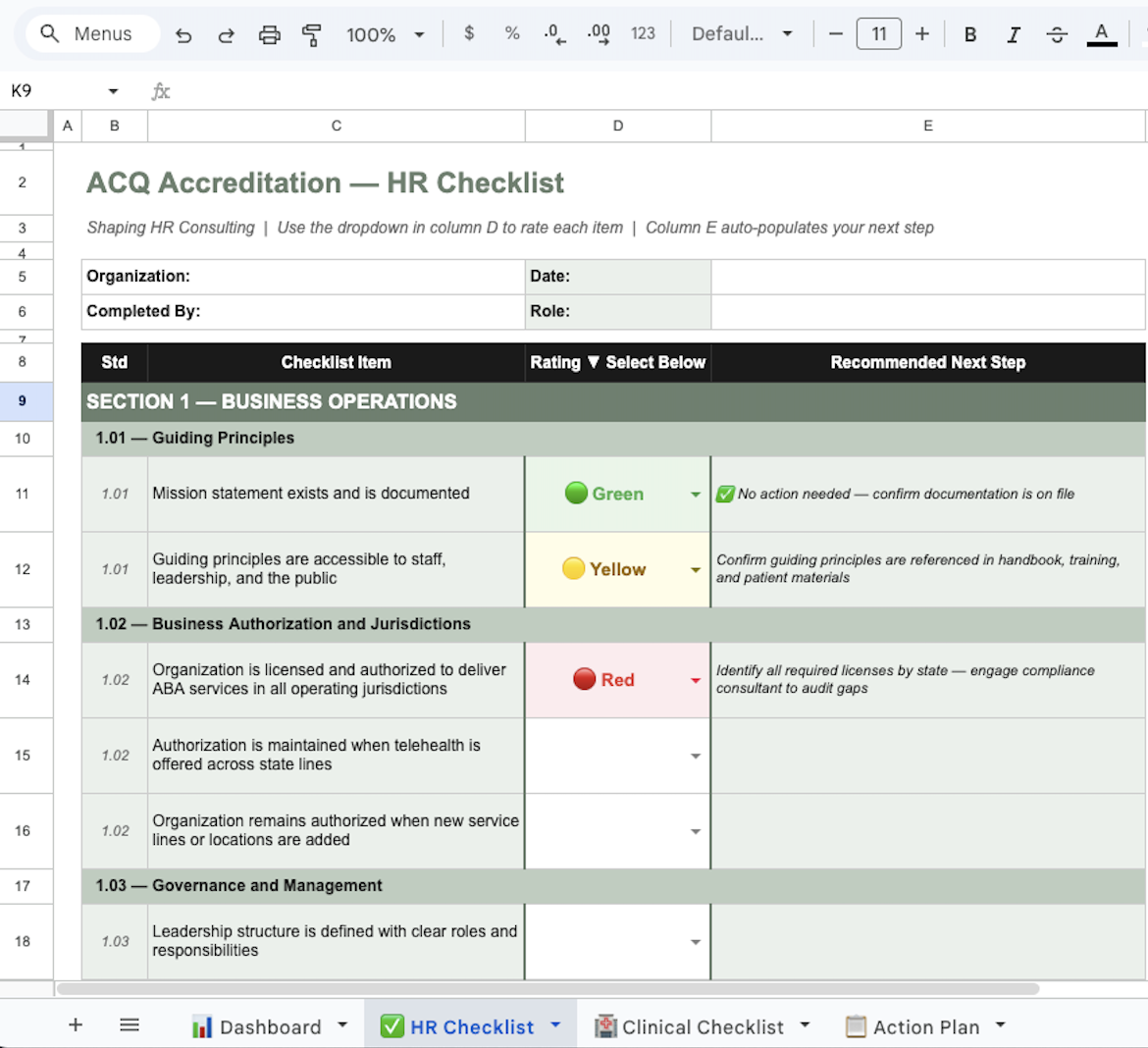Viewport: 1148px width, 1048px height.
Task: Select column B header
Action: [114, 126]
